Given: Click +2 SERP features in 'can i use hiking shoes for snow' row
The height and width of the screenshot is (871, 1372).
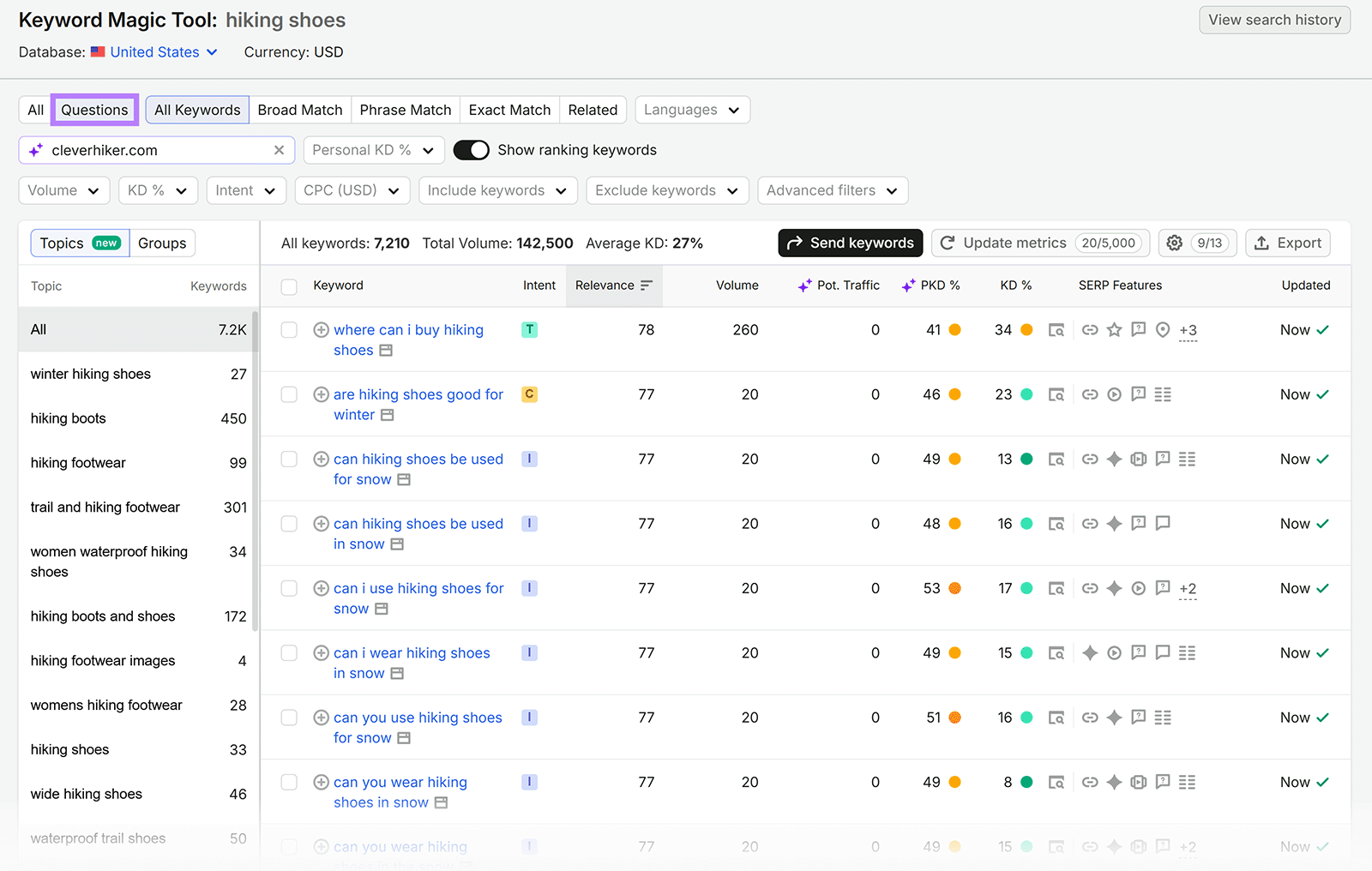Looking at the screenshot, I should pos(1188,589).
